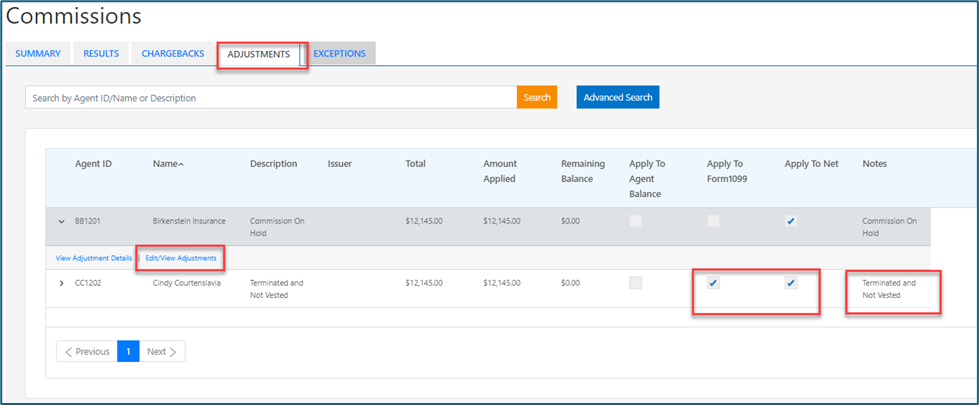Select the Adjustments tab
979x405 pixels.
coord(259,53)
